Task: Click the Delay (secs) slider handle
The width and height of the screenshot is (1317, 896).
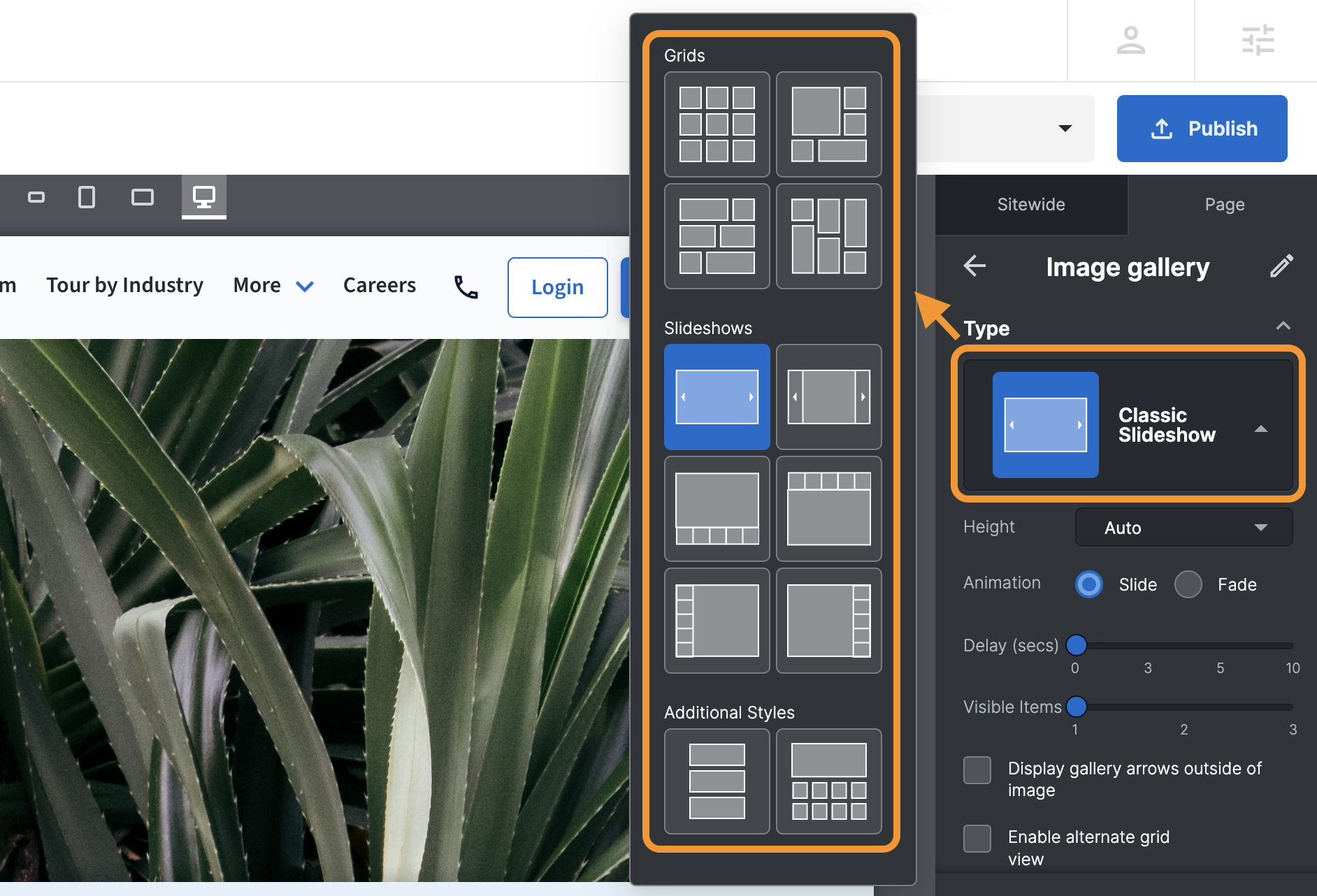Action: [1077, 645]
